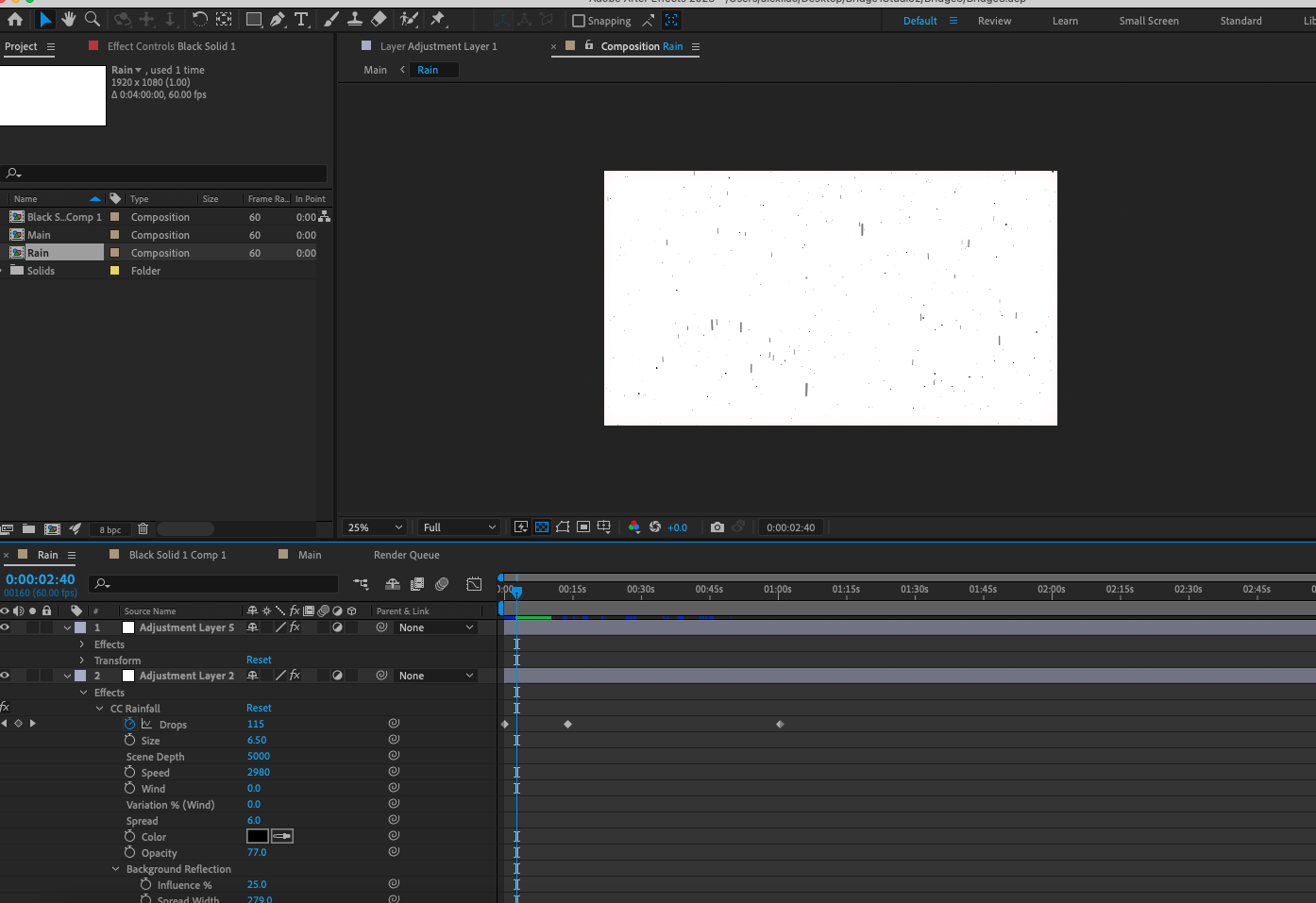The width and height of the screenshot is (1316, 903).
Task: Select the Clone Stamp tool
Action: 355,19
